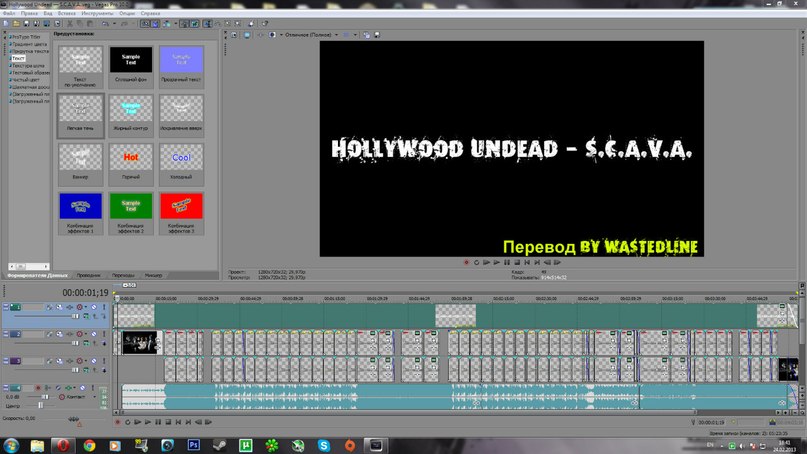Open Photoshop from the taskbar

click(194, 445)
